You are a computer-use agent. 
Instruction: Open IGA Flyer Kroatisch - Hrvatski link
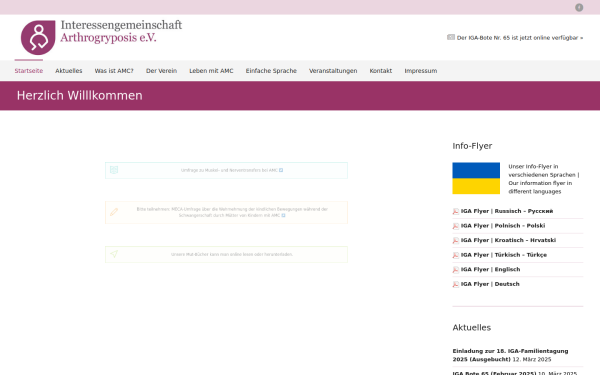pos(508,240)
